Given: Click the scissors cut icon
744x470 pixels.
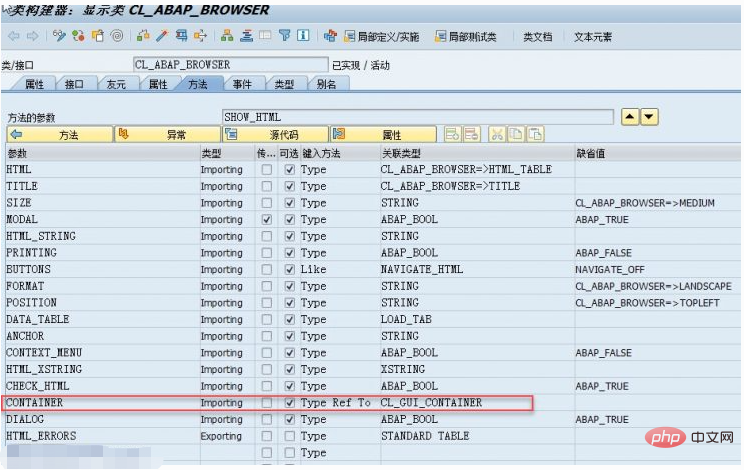Looking at the screenshot, I should (x=497, y=134).
